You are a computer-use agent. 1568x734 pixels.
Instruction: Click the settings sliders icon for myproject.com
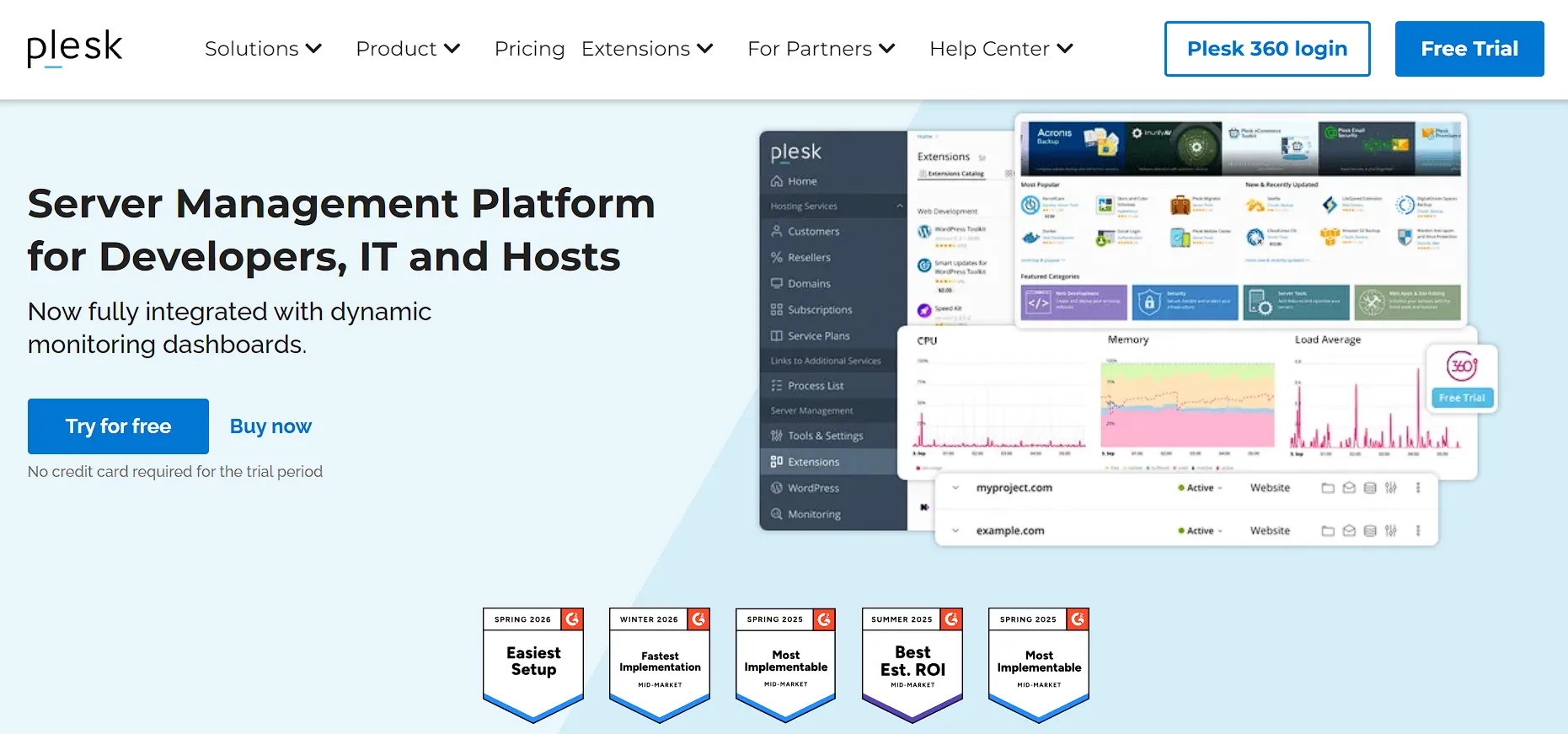[1391, 488]
